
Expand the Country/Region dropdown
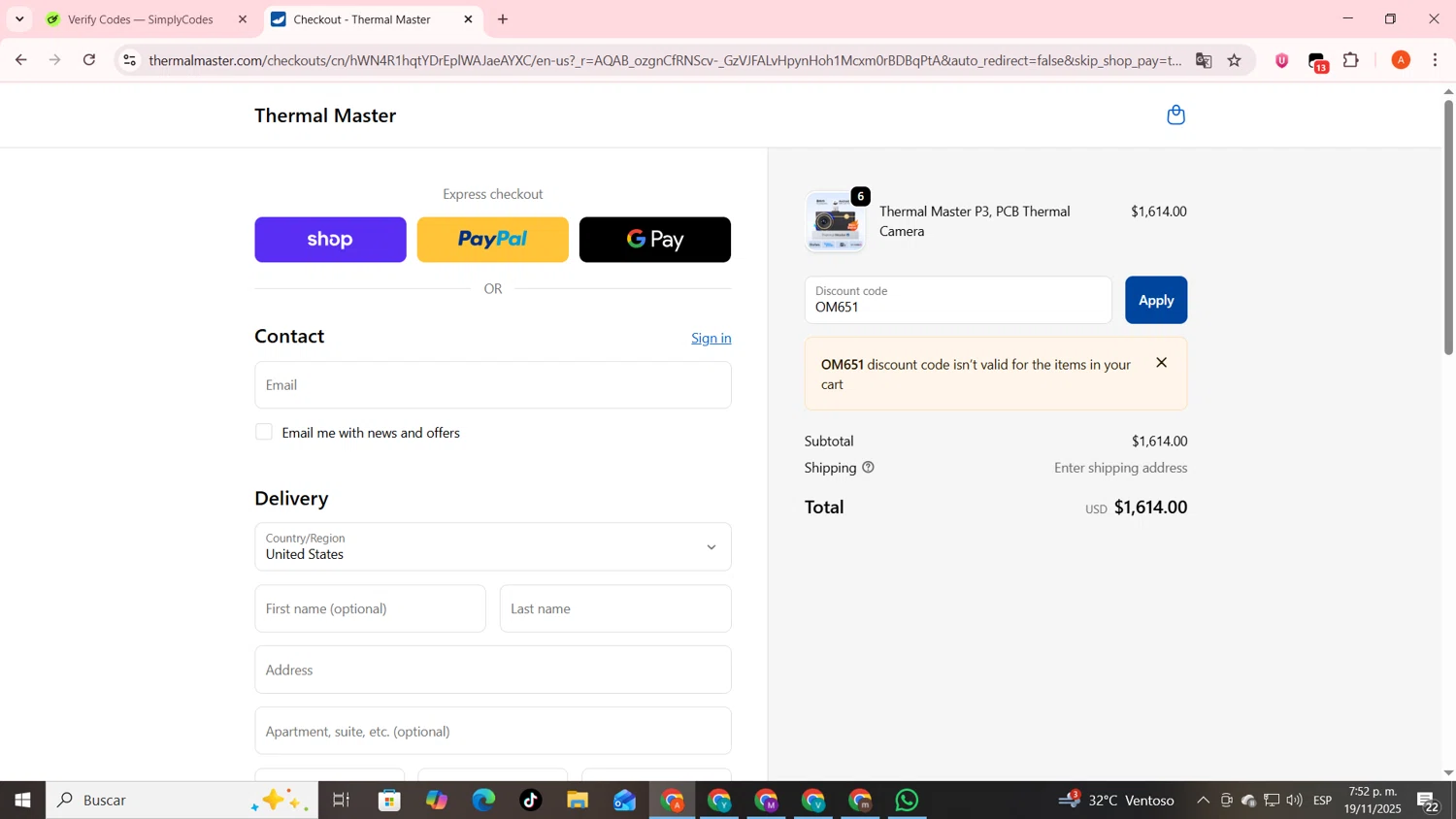(493, 546)
